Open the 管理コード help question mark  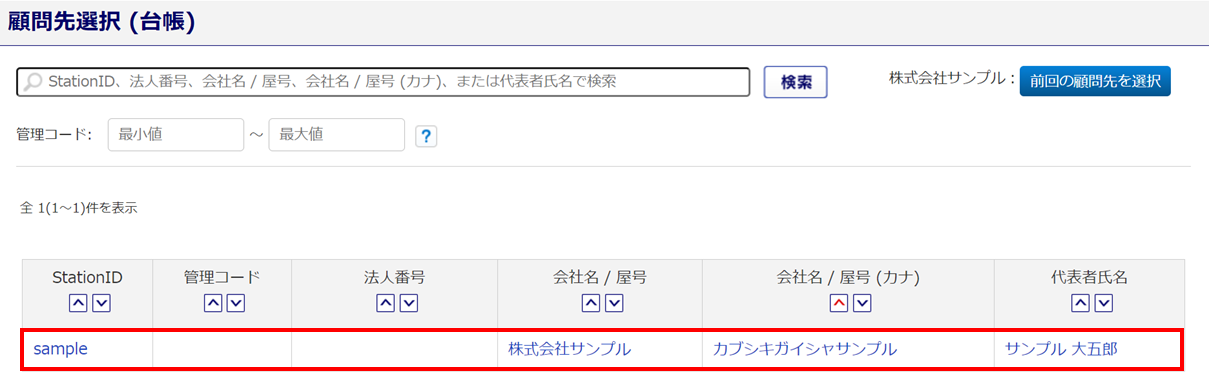[x=427, y=136]
